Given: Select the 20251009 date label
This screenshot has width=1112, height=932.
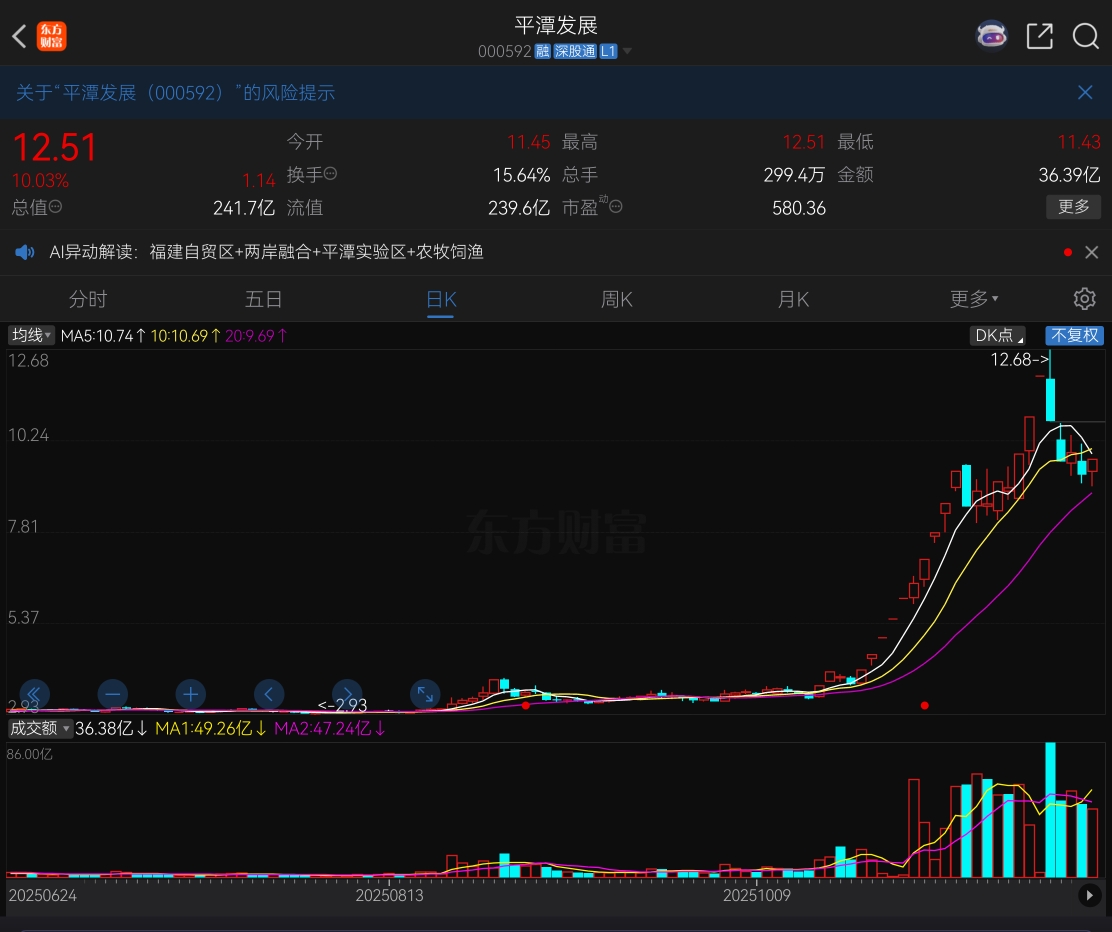Looking at the screenshot, I should pyautogui.click(x=757, y=895).
